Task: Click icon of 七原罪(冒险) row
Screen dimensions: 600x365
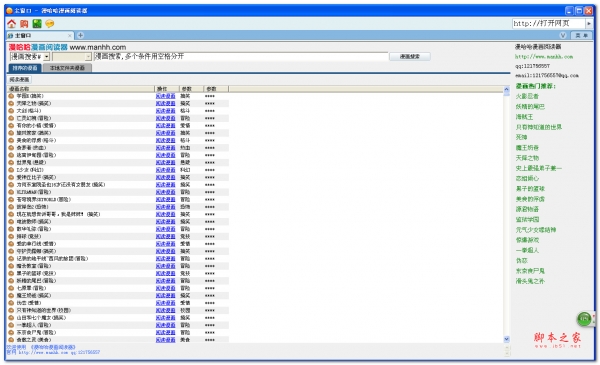Action: tap(11, 288)
